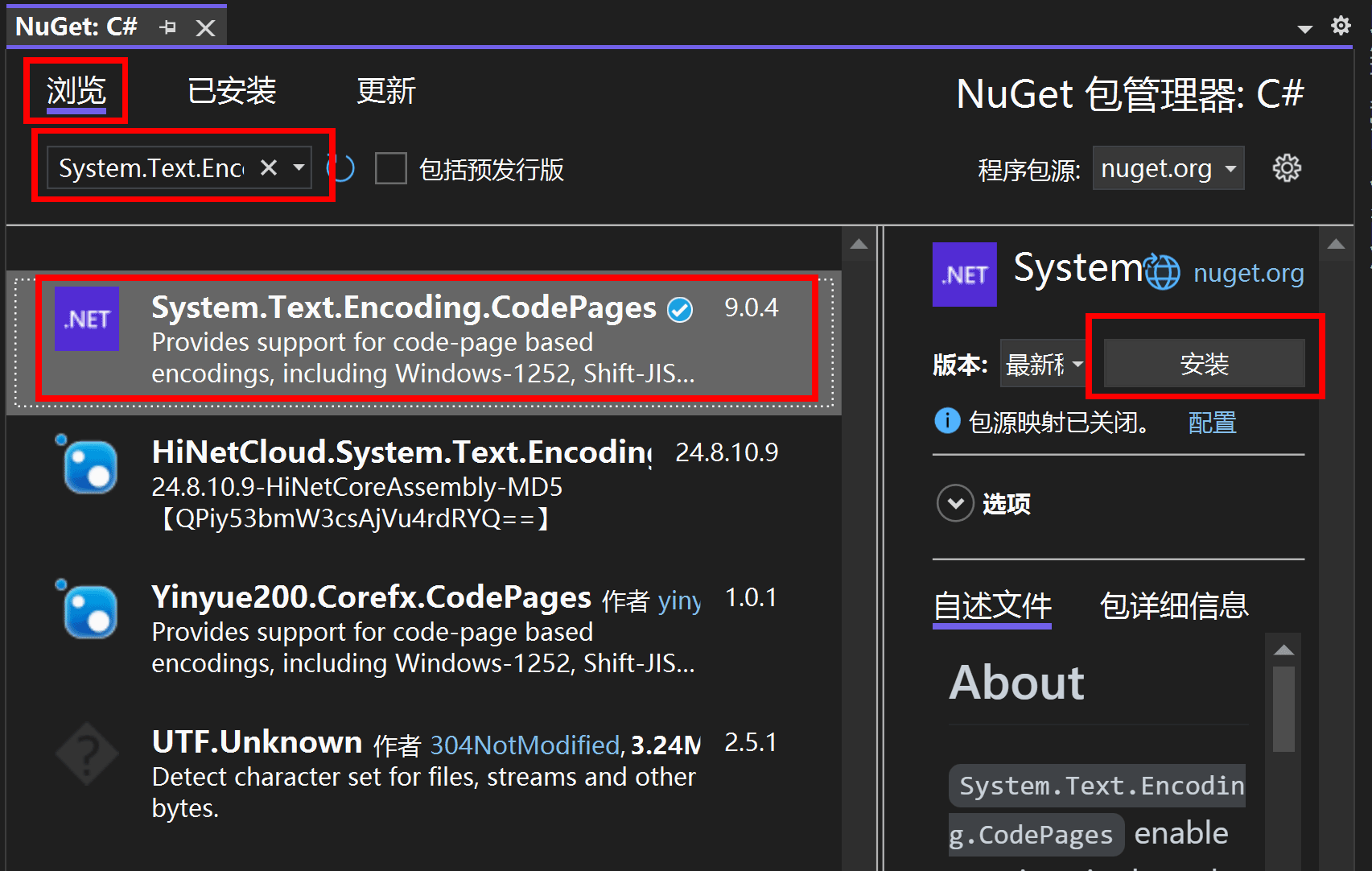This screenshot has height=871, width=1372.
Task: Click the package source settings gear icon
Action: pos(1286,168)
